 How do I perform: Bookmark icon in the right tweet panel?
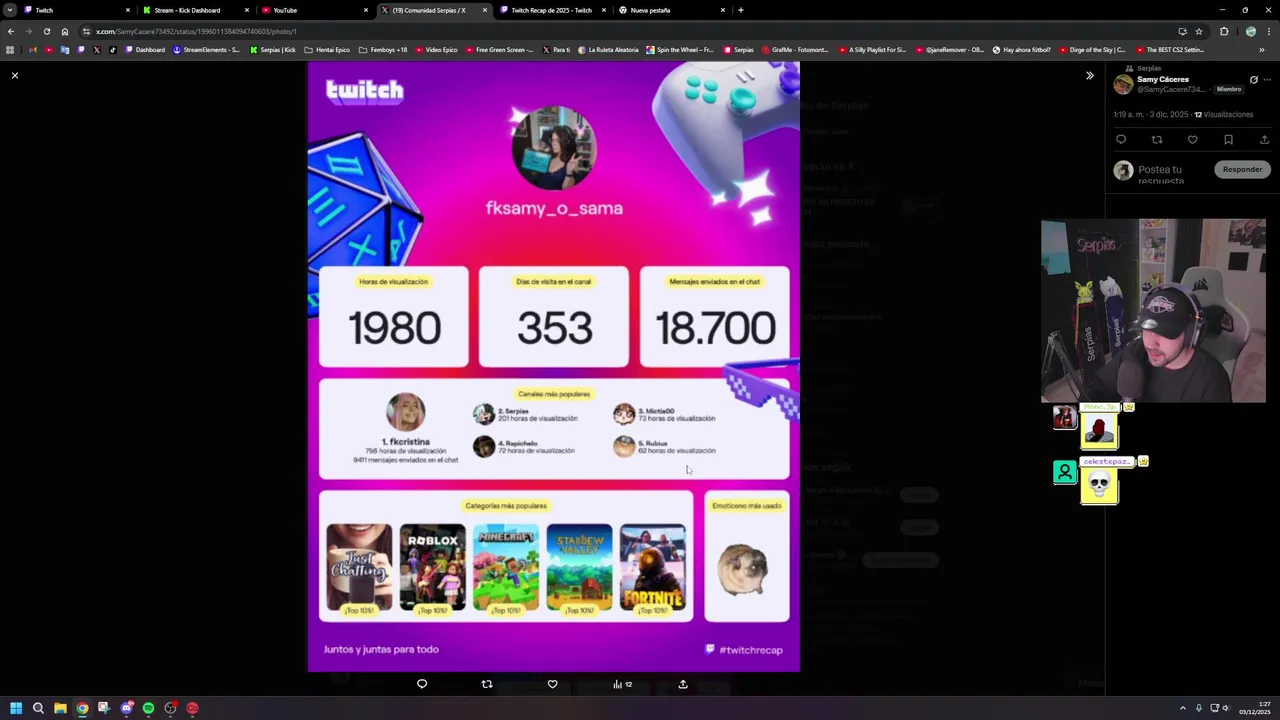point(1228,139)
